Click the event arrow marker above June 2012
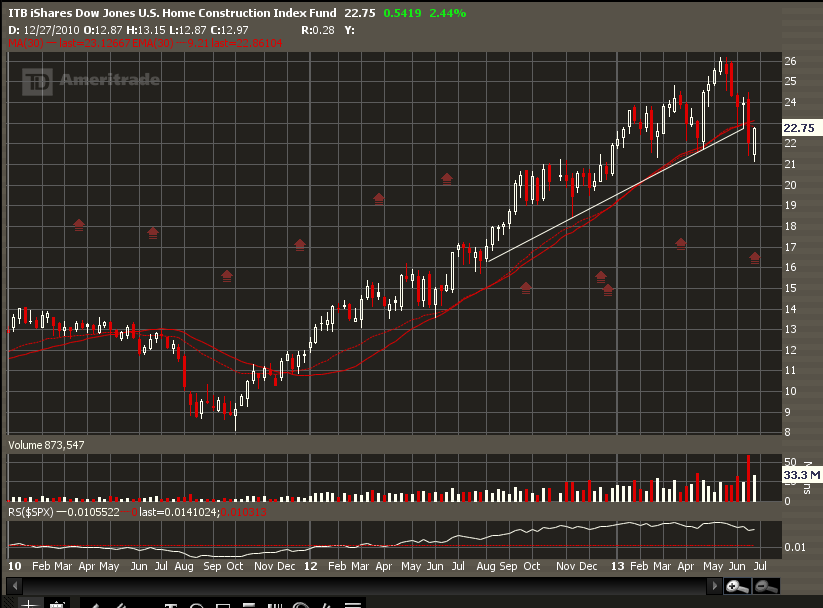823x608 pixels. pyautogui.click(x=447, y=179)
